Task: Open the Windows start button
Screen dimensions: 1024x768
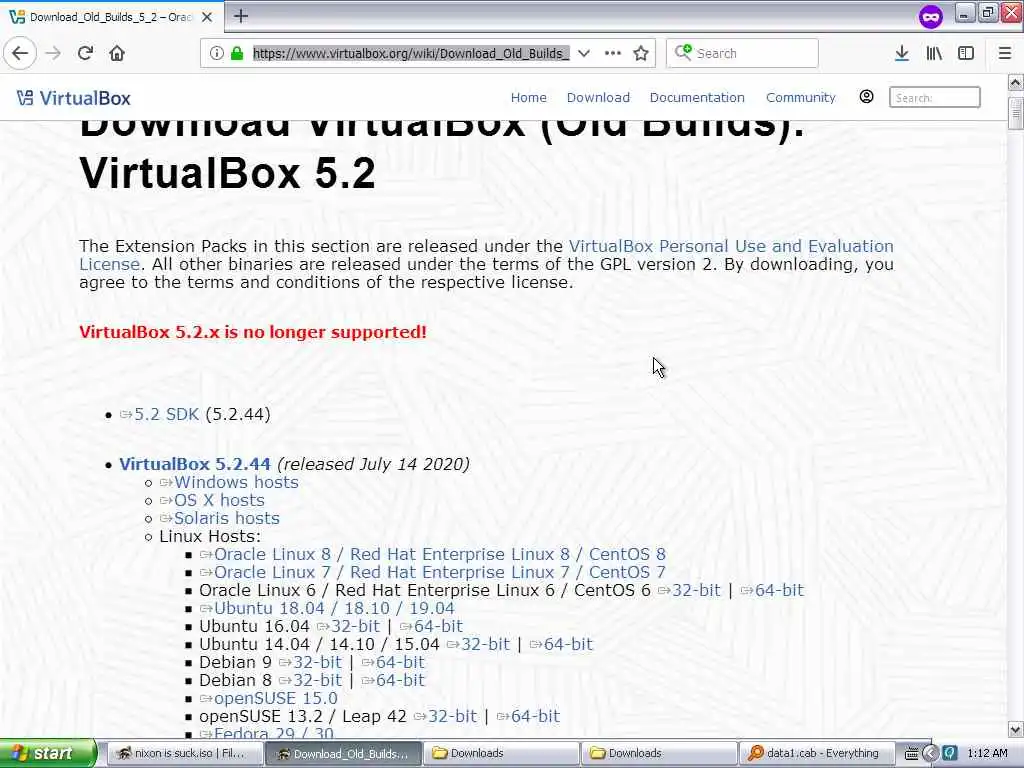Action: [x=48, y=753]
